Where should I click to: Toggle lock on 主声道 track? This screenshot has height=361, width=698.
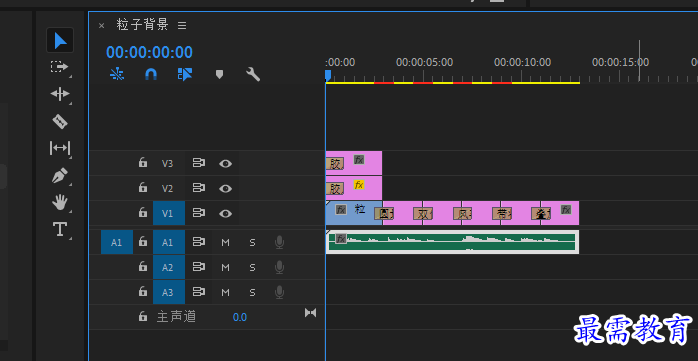[x=142, y=316]
